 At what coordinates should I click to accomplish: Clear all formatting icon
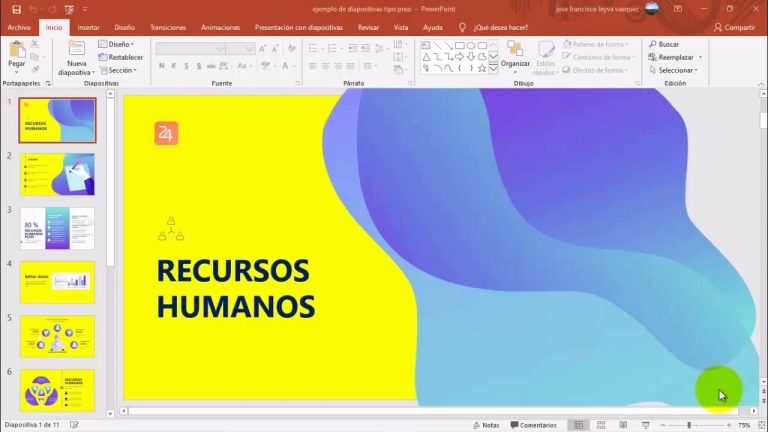292,48
